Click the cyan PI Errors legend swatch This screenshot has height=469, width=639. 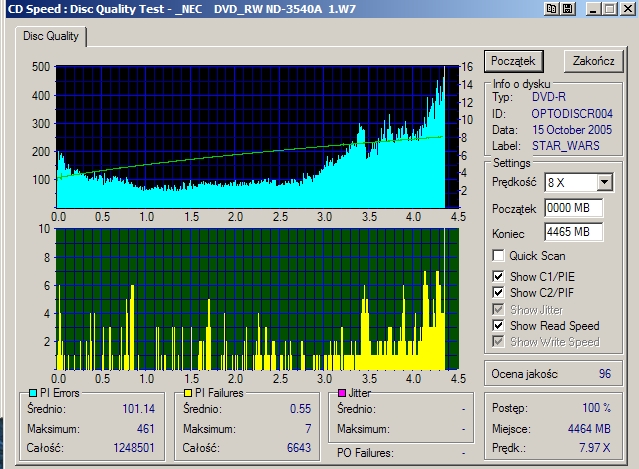click(33, 393)
